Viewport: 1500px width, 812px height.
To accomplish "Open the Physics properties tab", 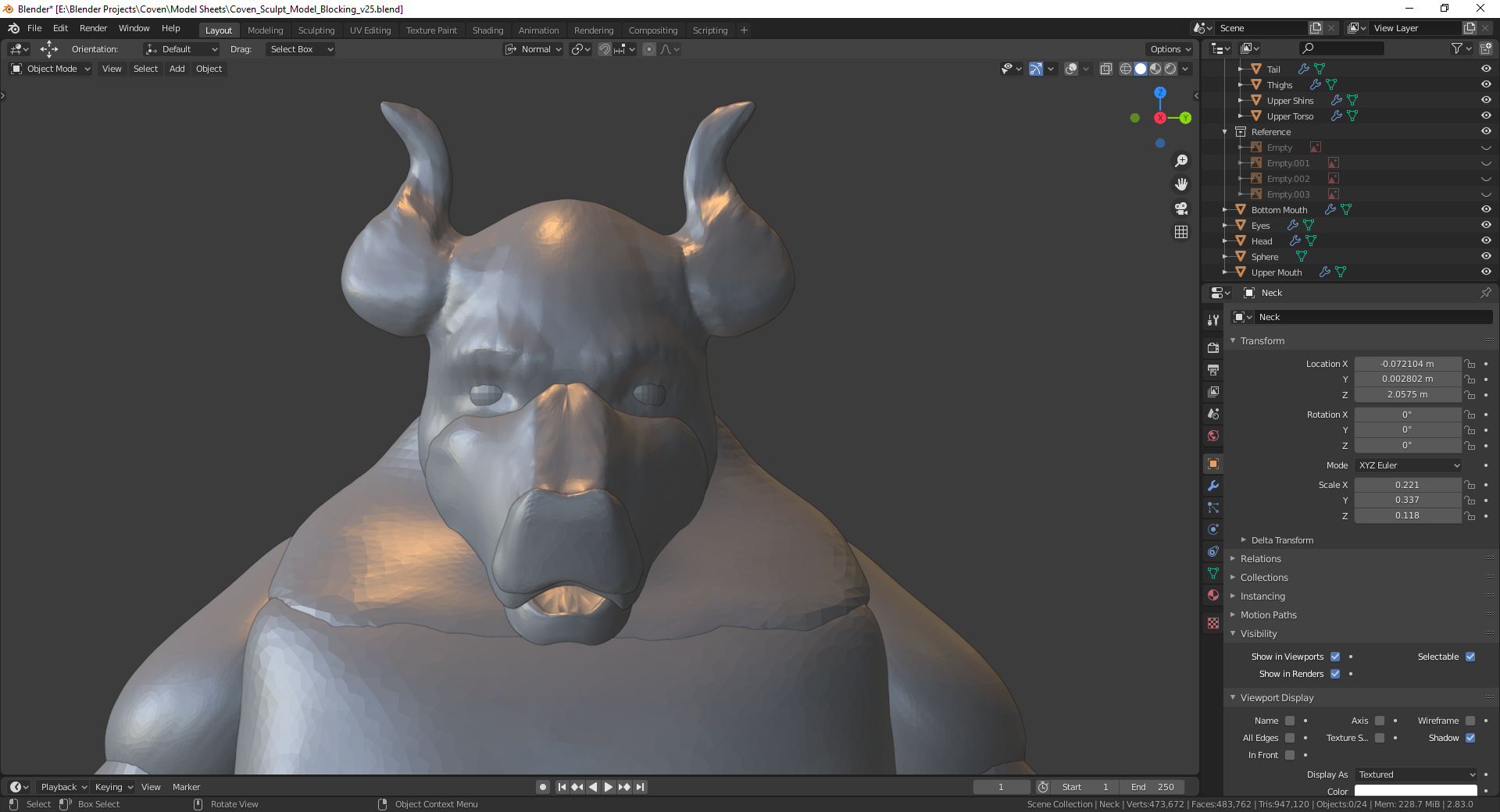I will (x=1212, y=529).
